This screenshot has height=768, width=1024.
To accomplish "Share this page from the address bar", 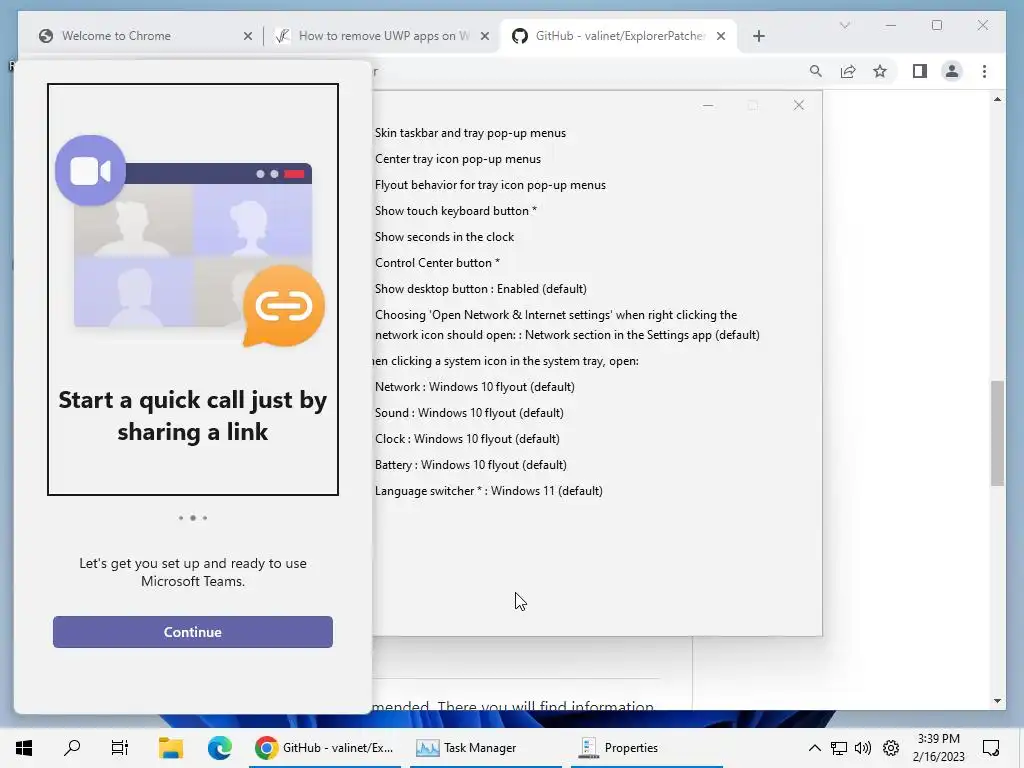I will (848, 71).
